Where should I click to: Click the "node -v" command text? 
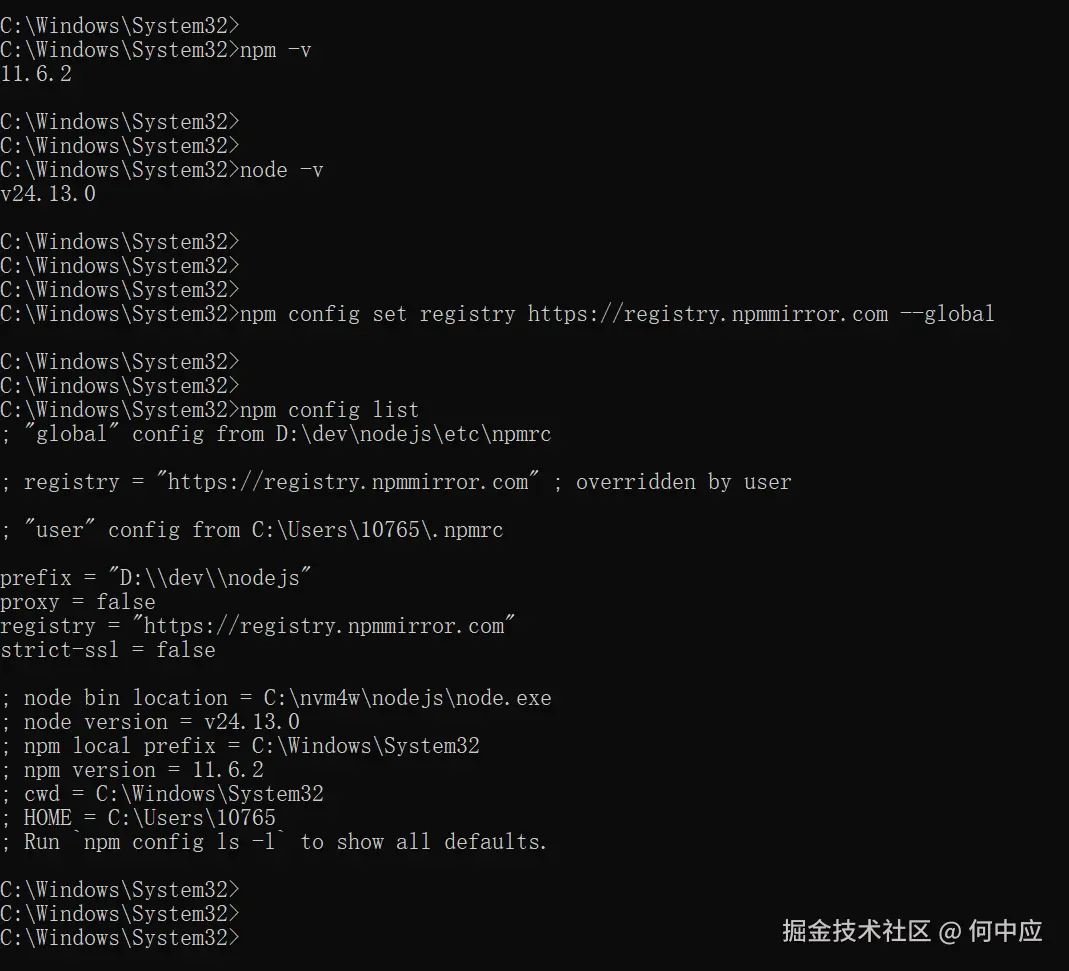pyautogui.click(x=281, y=170)
